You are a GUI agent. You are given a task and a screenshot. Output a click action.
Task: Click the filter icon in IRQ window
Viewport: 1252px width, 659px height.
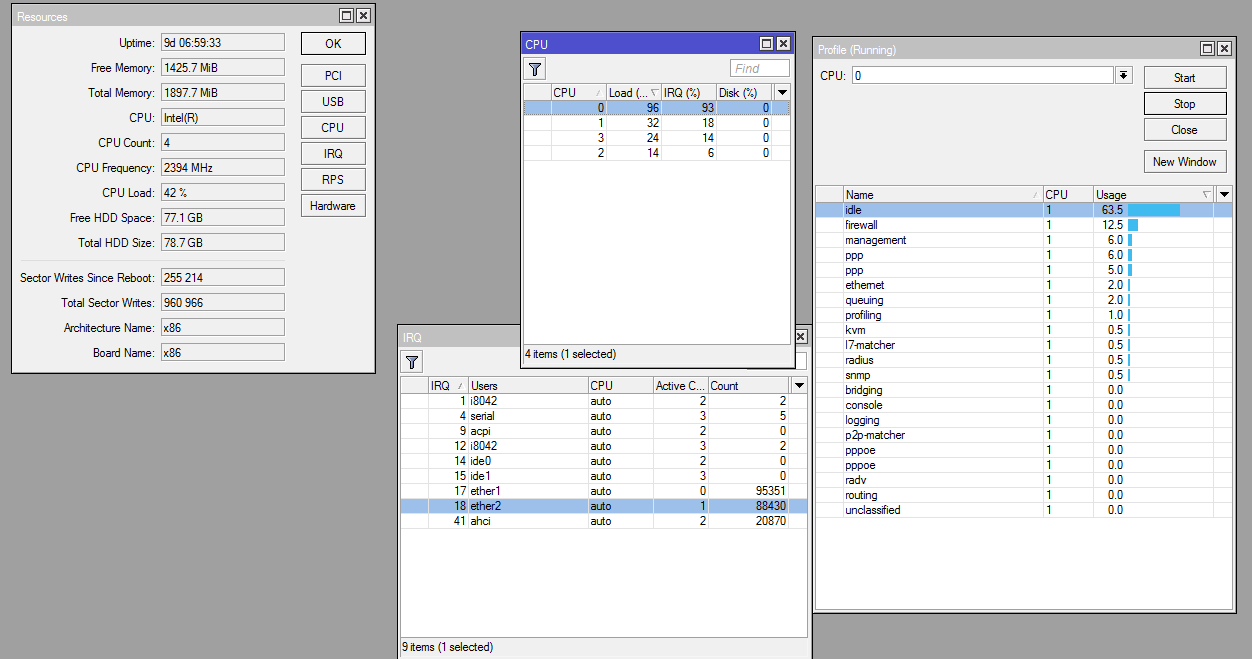coord(412,362)
